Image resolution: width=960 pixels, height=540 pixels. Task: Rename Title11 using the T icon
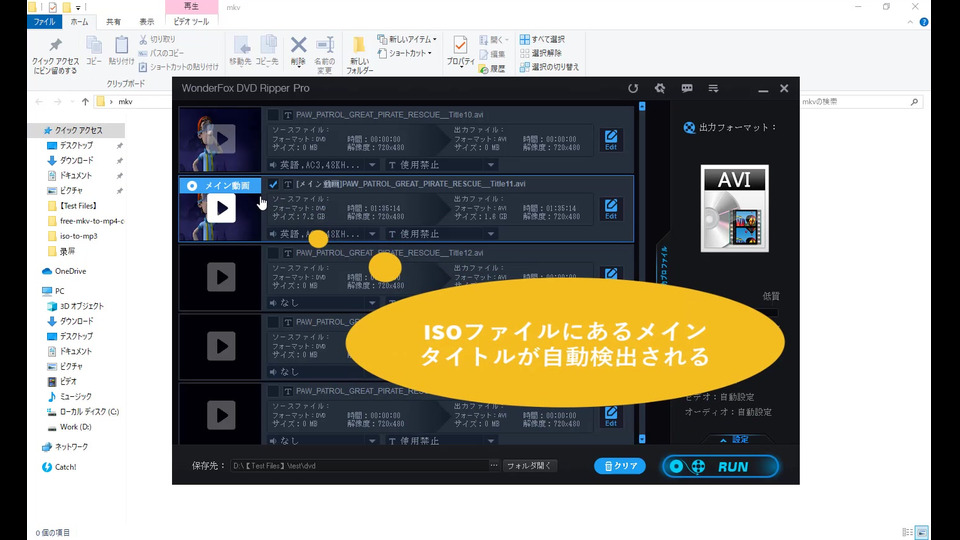coord(287,184)
